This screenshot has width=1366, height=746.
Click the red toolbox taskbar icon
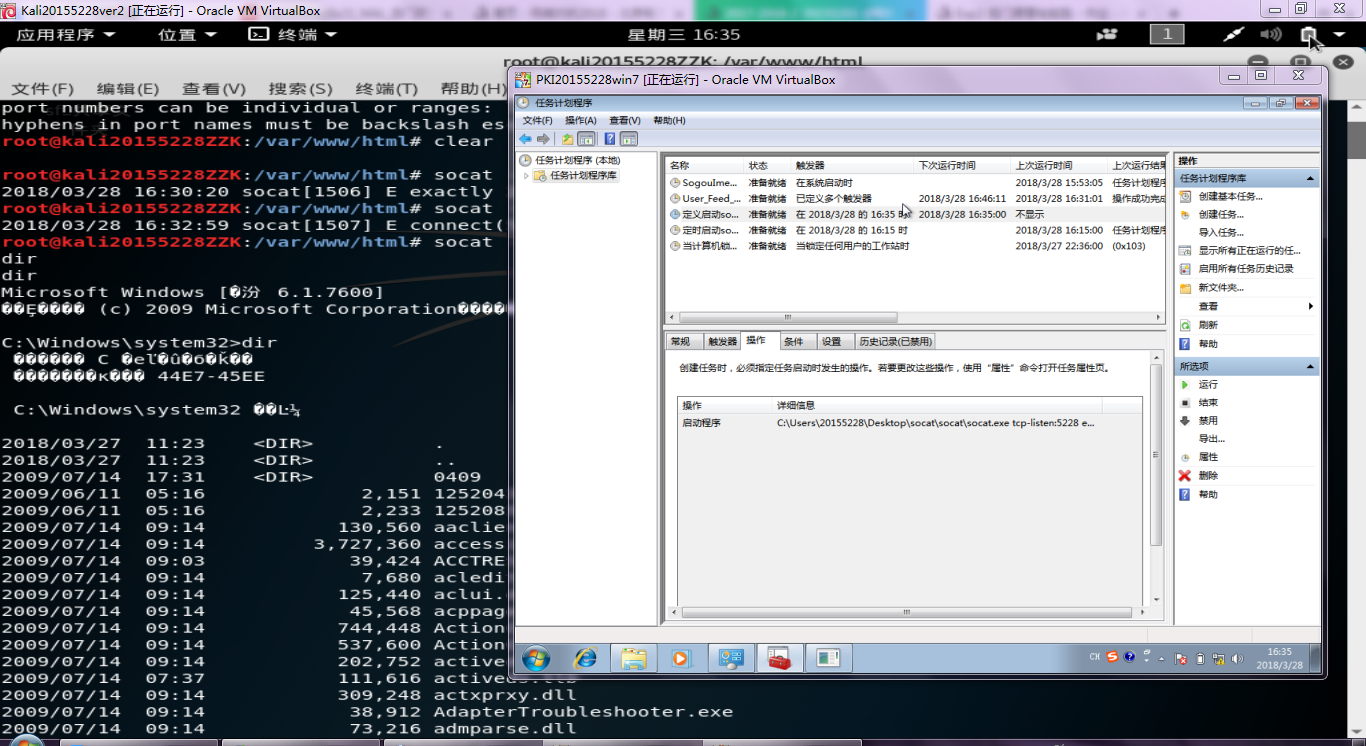[779, 658]
